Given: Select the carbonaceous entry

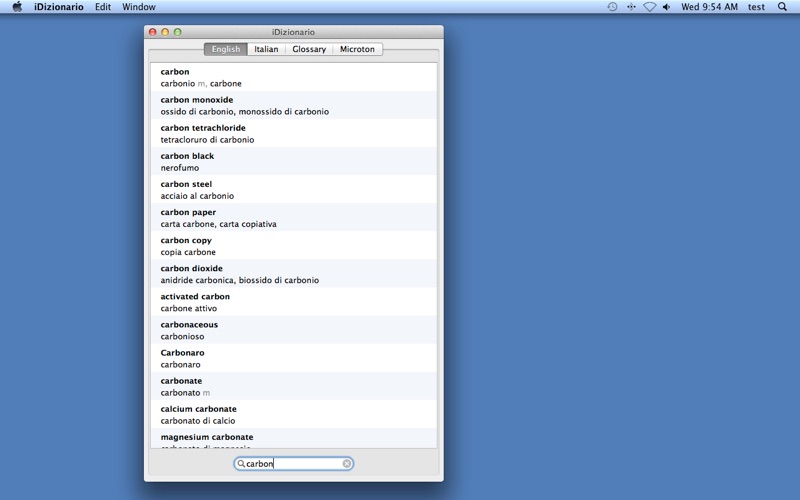Looking at the screenshot, I should point(294,330).
